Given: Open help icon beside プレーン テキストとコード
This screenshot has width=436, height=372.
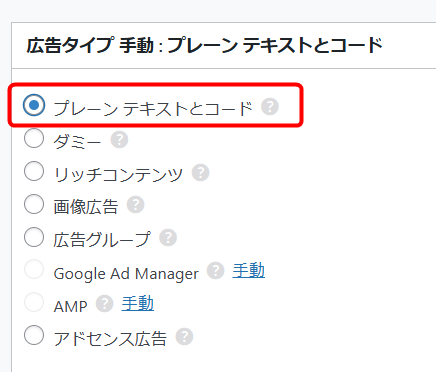Looking at the screenshot, I should pos(270,107).
